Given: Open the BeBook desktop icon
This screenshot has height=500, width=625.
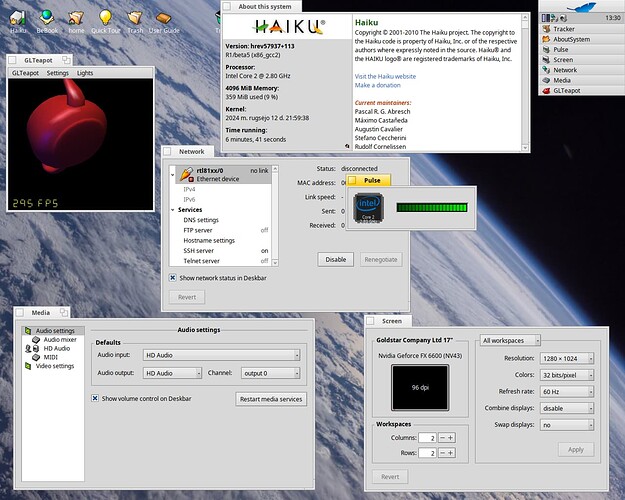Looking at the screenshot, I should pyautogui.click(x=48, y=18).
